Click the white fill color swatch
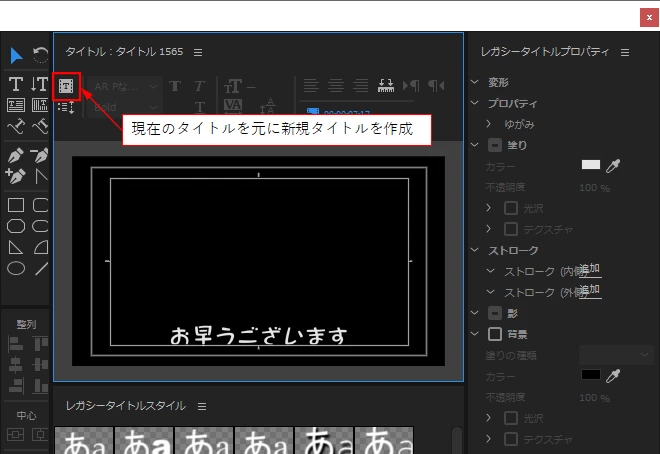The height and width of the screenshot is (454, 660). coord(591,165)
